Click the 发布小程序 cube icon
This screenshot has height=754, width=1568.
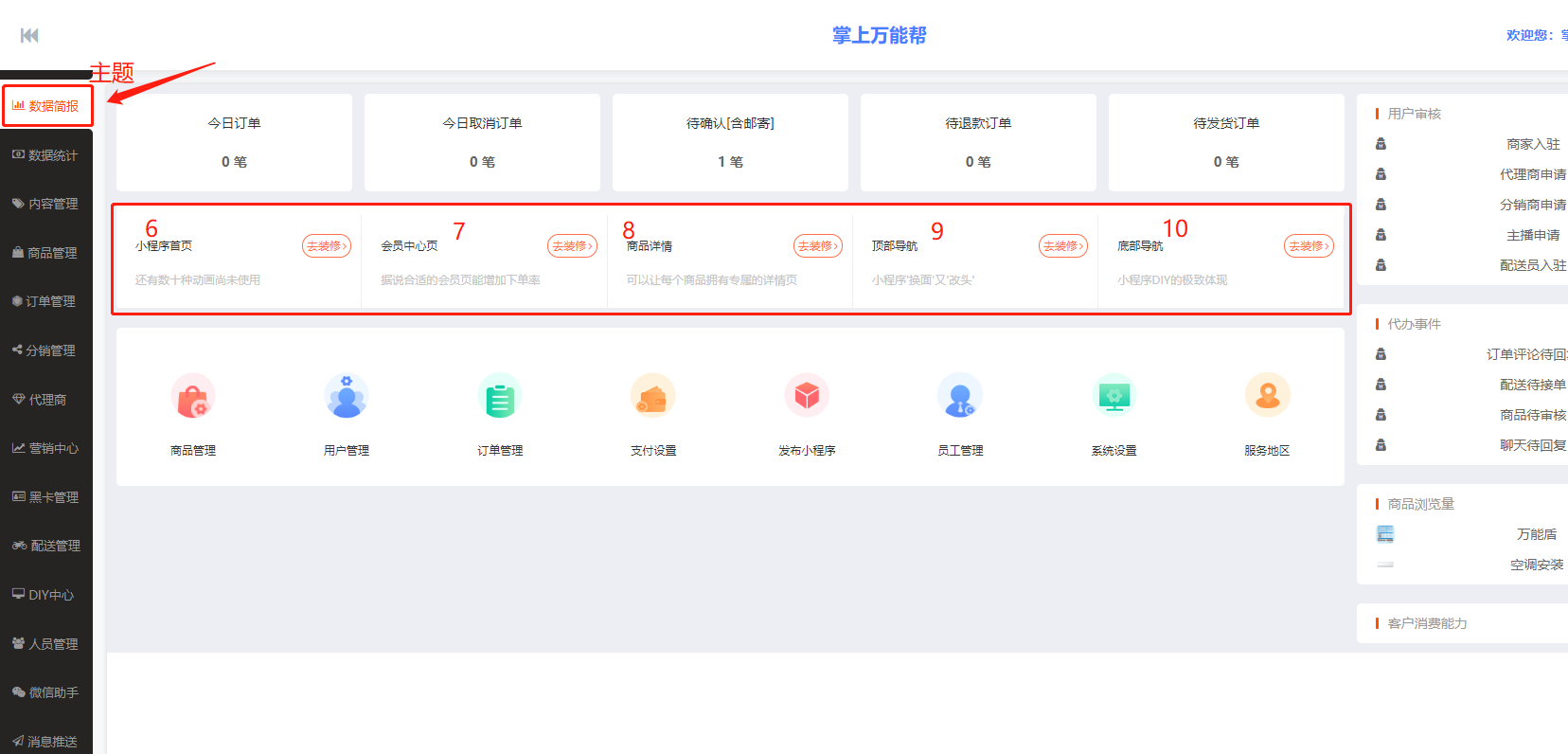click(807, 396)
